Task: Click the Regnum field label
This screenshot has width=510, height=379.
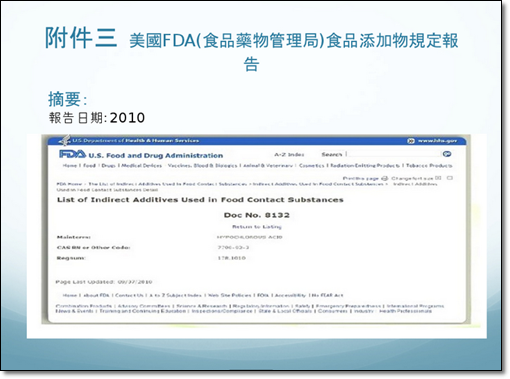Action: pos(71,258)
